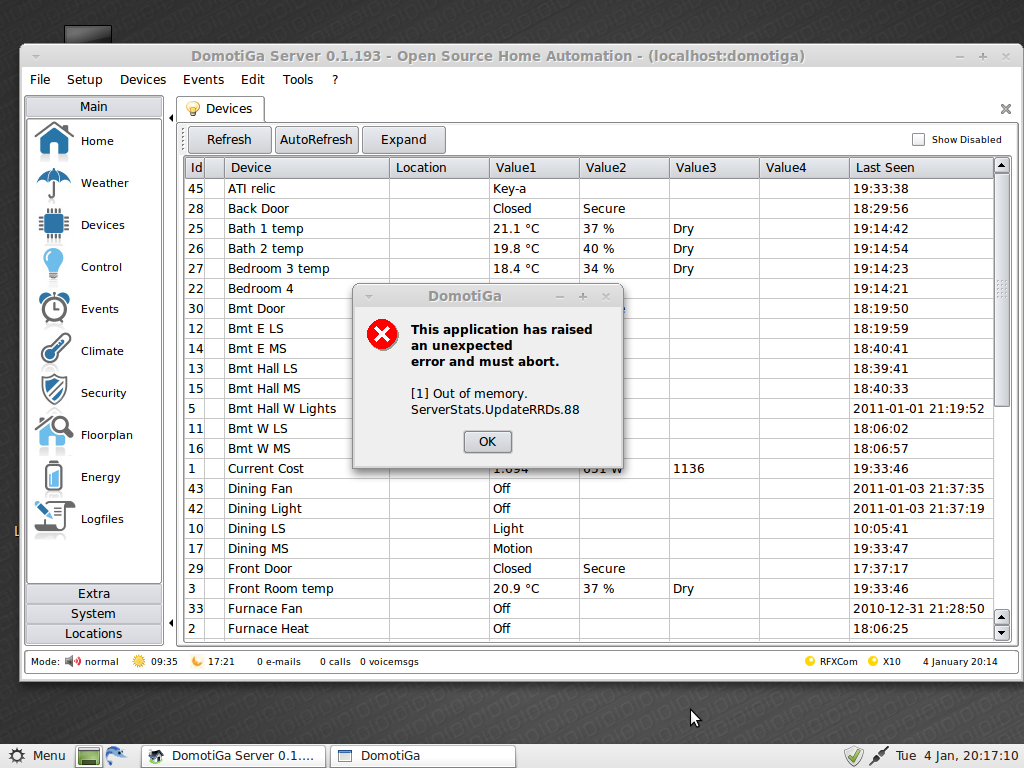
Task: Select the 'Front Room temp' row
Action: (588, 589)
